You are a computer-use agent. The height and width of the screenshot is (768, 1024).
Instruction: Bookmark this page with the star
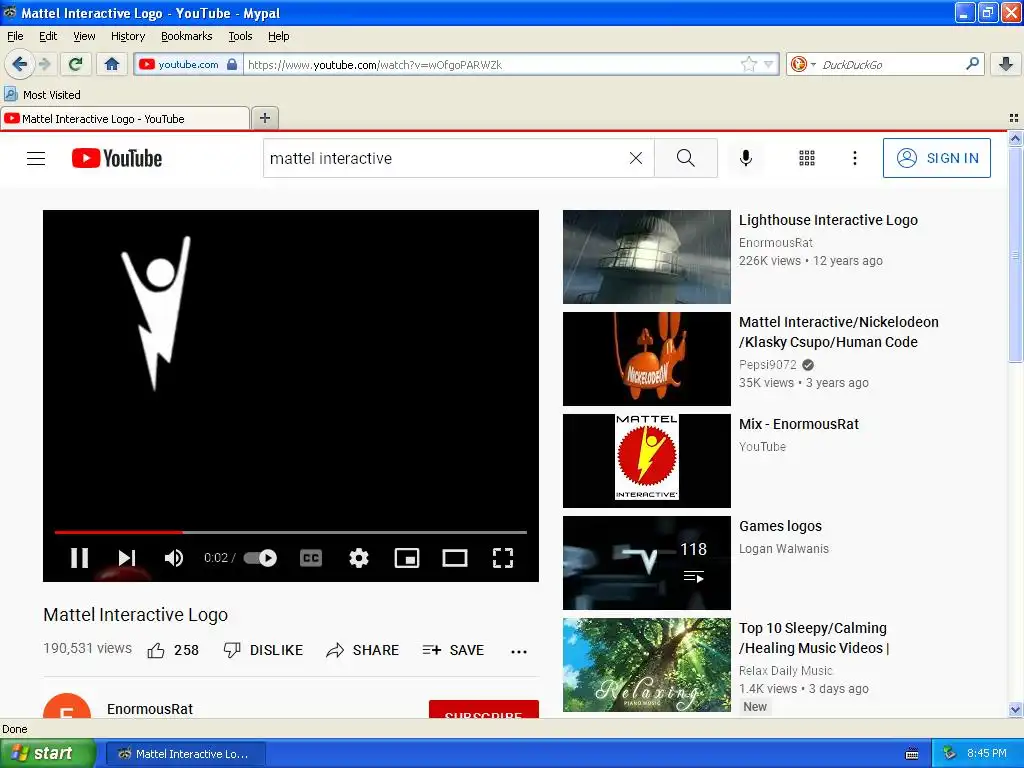[x=748, y=64]
